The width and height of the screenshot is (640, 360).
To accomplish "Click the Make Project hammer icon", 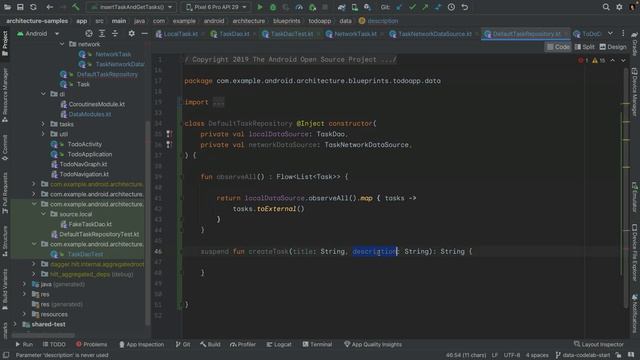I will click(x=76, y=7).
